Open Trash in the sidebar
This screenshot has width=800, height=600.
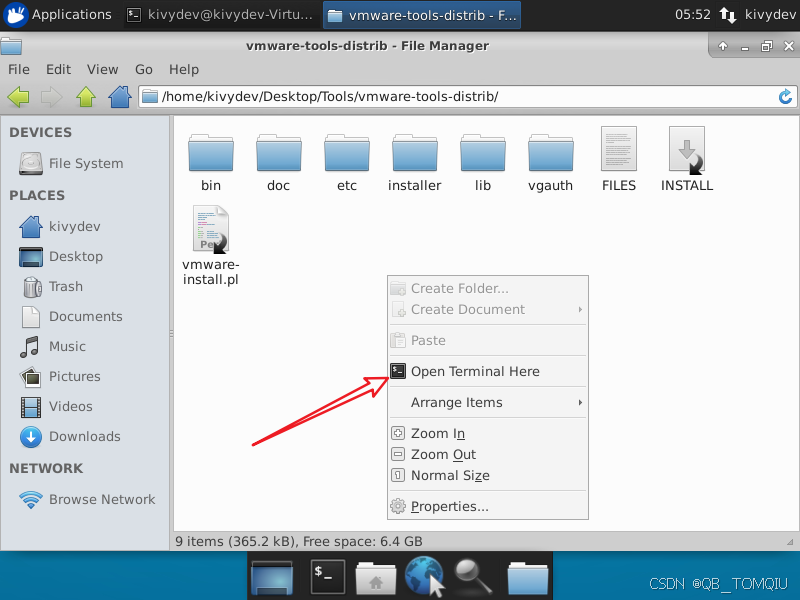[x=51, y=287]
